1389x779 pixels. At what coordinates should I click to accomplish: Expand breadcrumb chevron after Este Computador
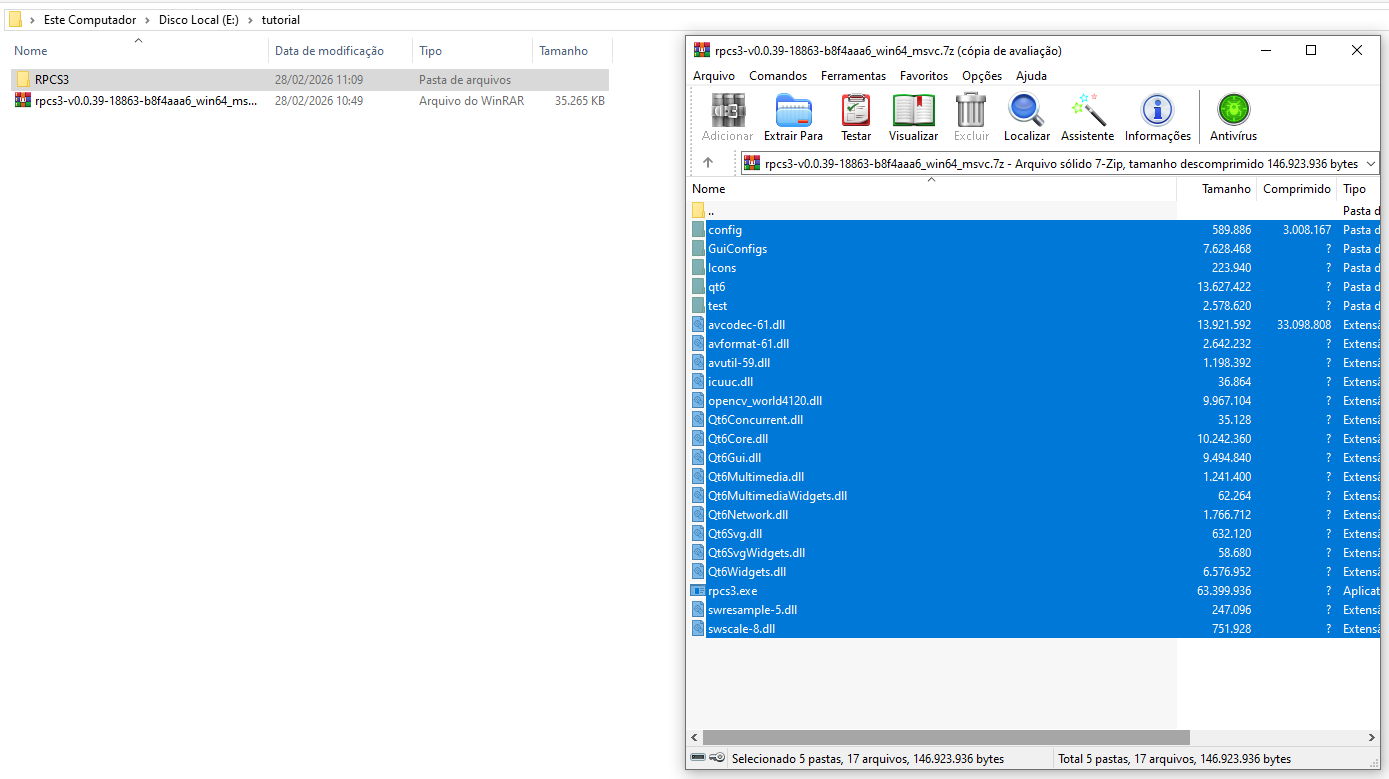coord(148,20)
